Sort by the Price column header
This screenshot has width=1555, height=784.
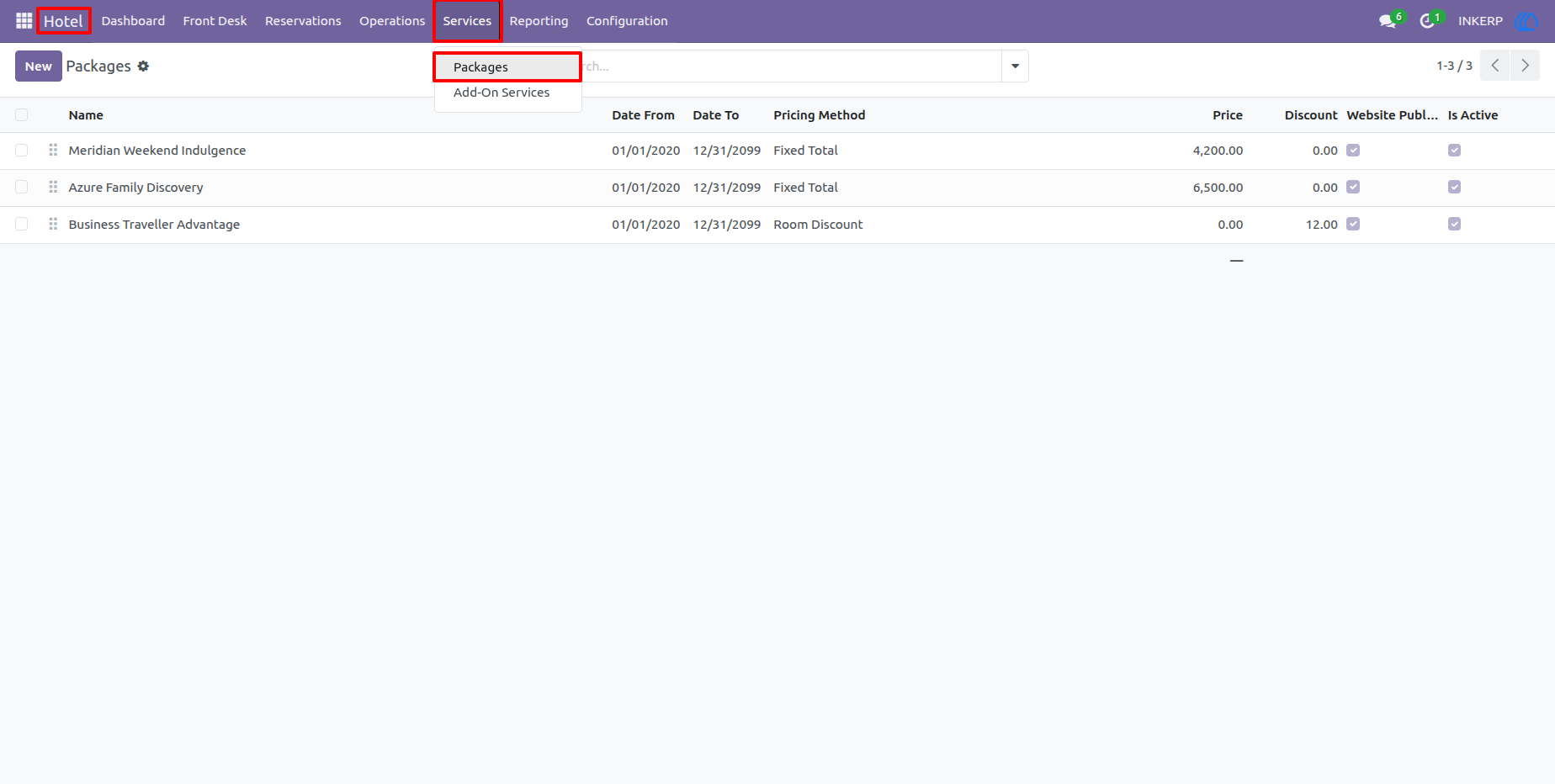[1227, 115]
